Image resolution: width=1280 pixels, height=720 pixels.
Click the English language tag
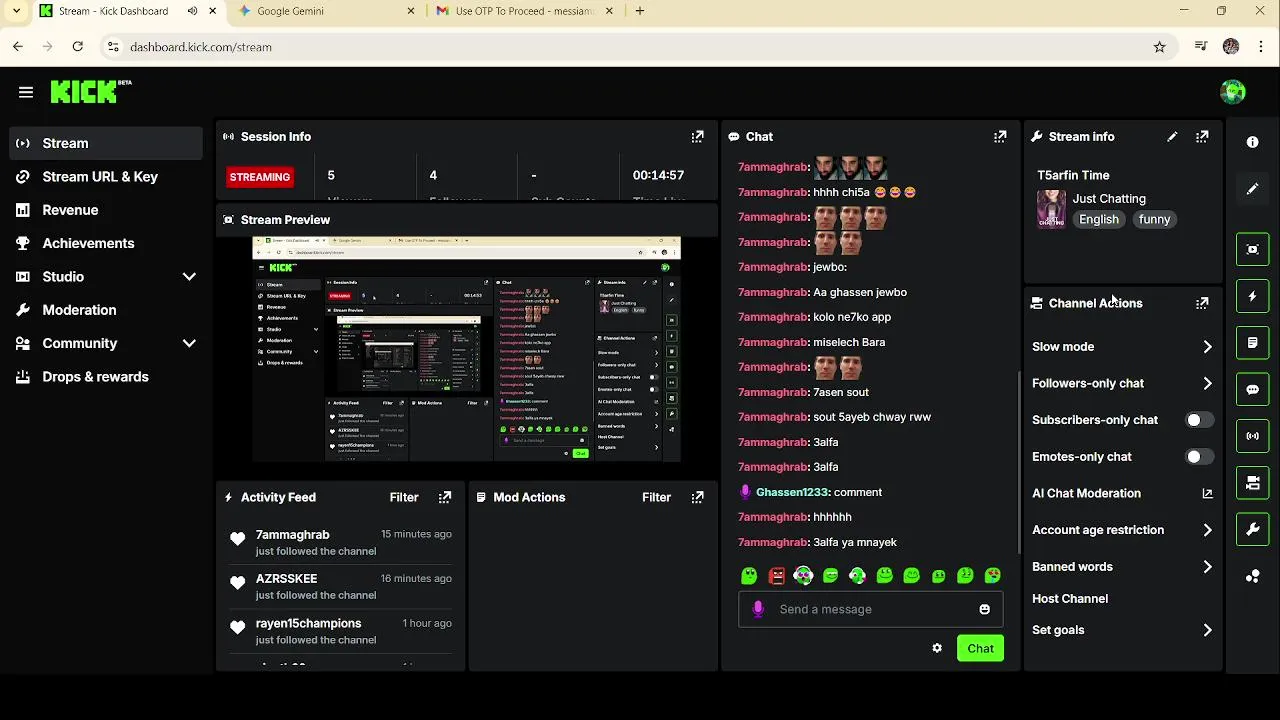point(1099,219)
